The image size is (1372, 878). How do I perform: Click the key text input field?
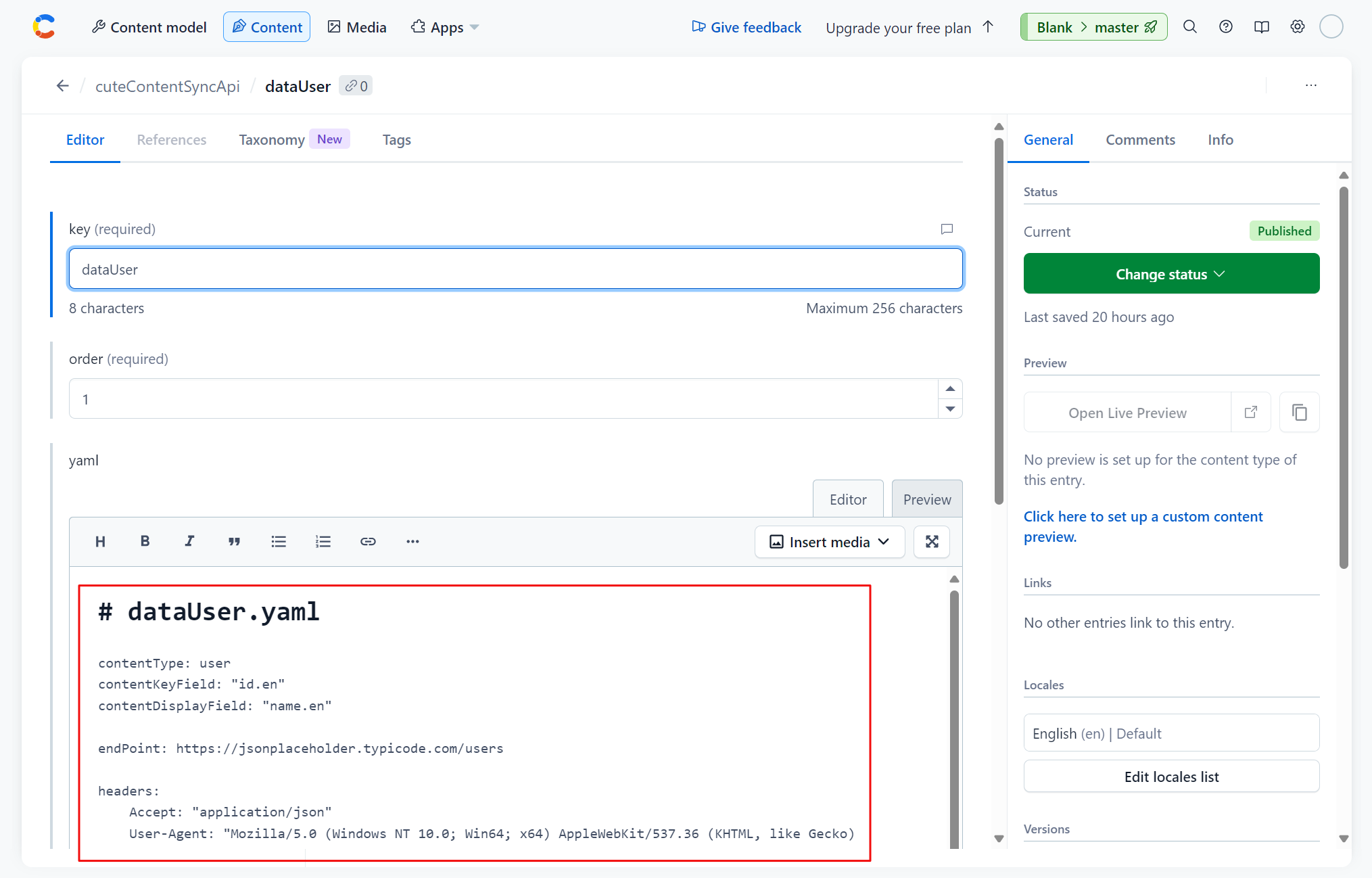click(515, 269)
